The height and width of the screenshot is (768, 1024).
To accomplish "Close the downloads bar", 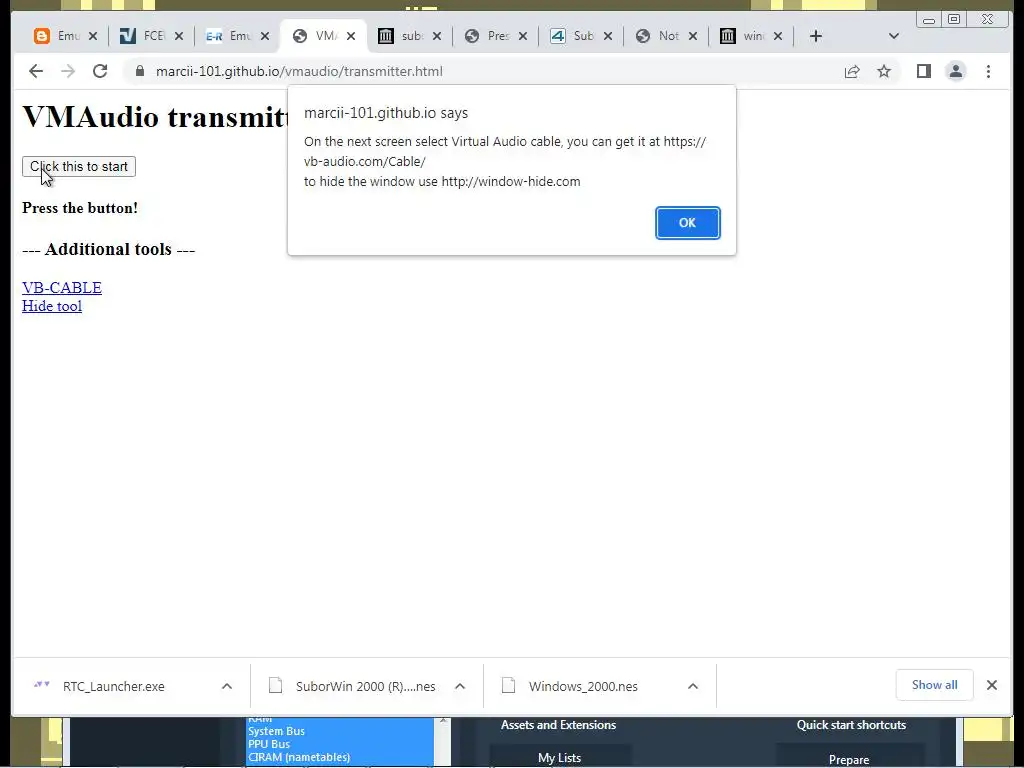I will click(991, 685).
